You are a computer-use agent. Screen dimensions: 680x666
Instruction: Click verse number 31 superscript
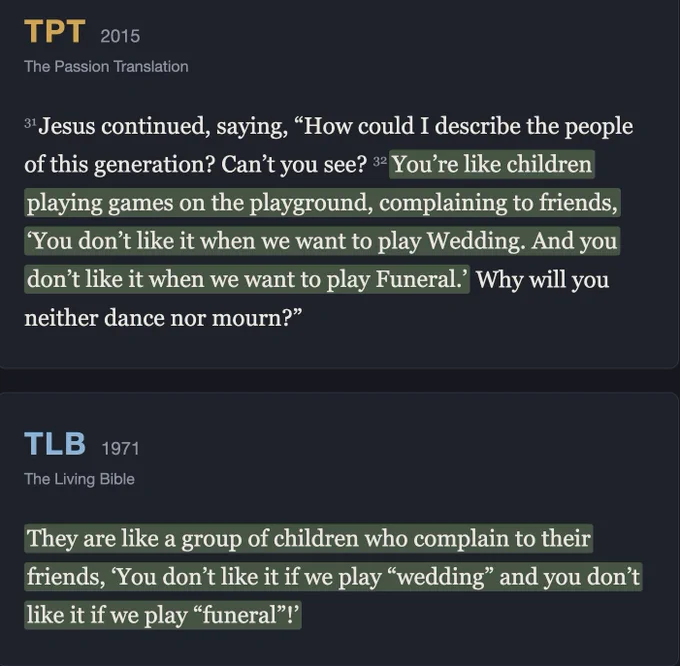coord(30,123)
